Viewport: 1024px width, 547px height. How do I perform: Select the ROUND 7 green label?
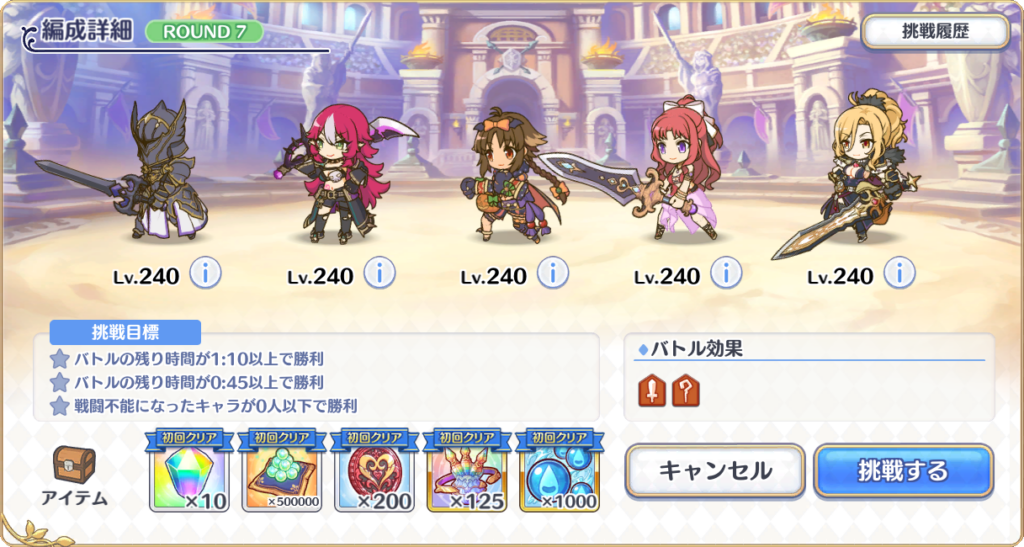[x=204, y=31]
